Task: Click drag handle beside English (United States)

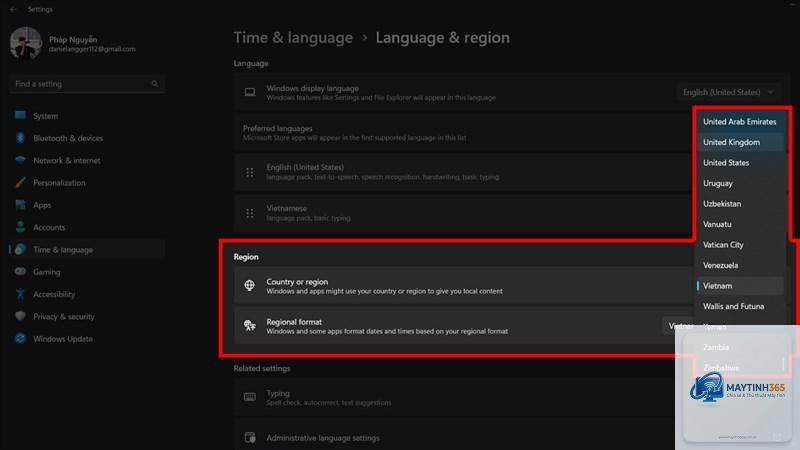Action: (249, 172)
